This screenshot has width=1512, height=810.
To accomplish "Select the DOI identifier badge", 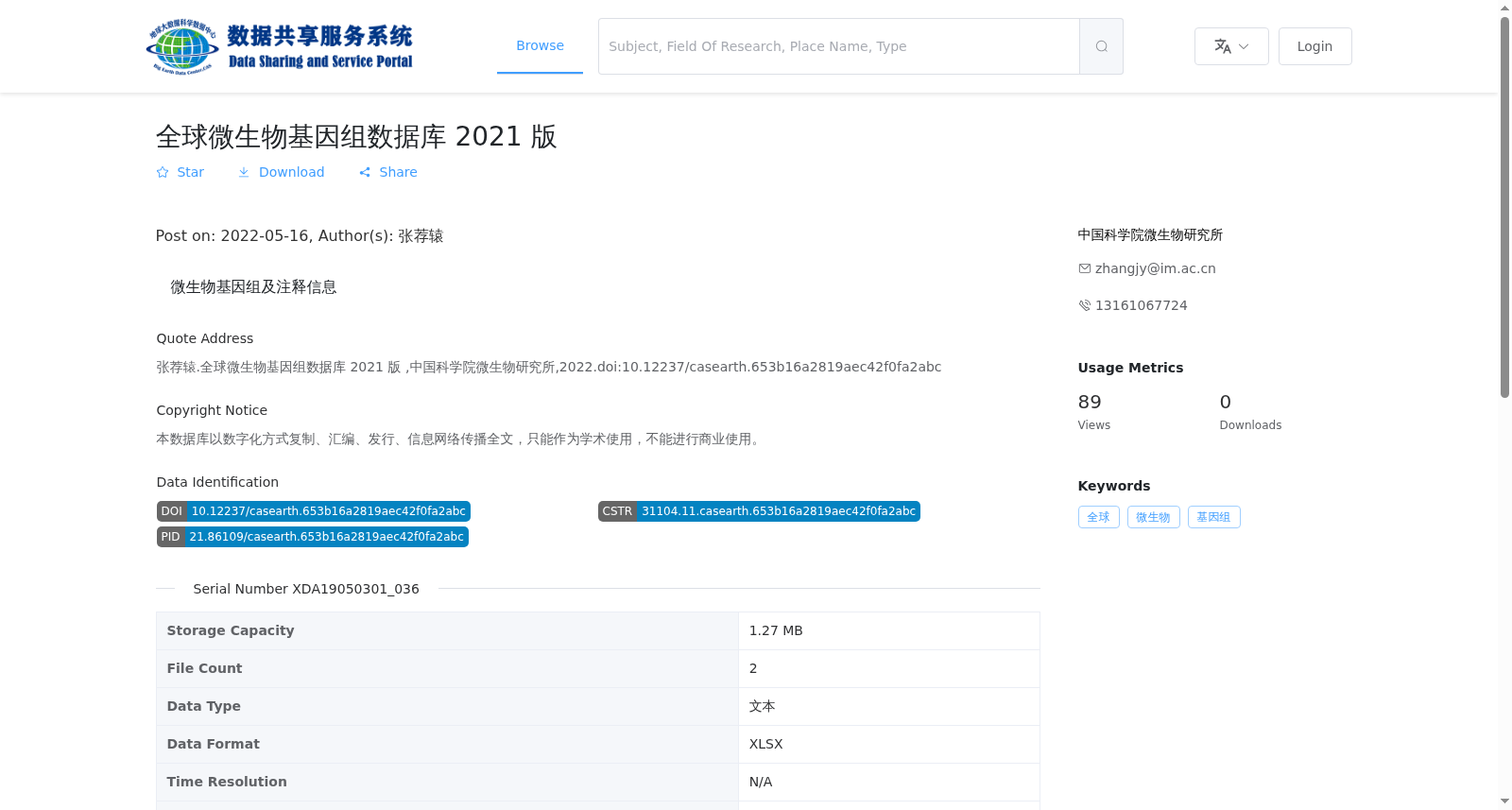I will tap(313, 511).
